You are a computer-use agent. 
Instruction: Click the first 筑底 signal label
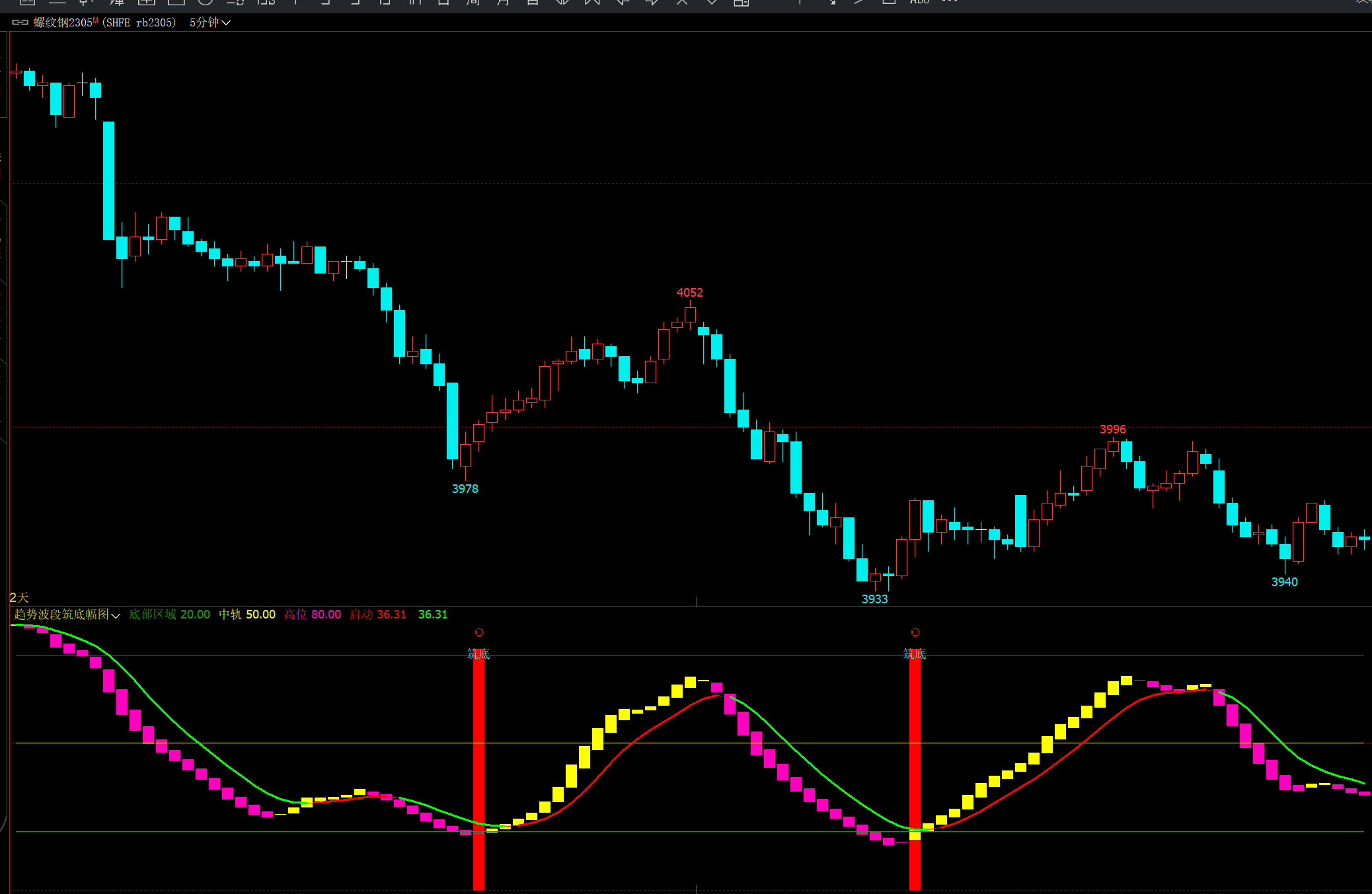(478, 654)
